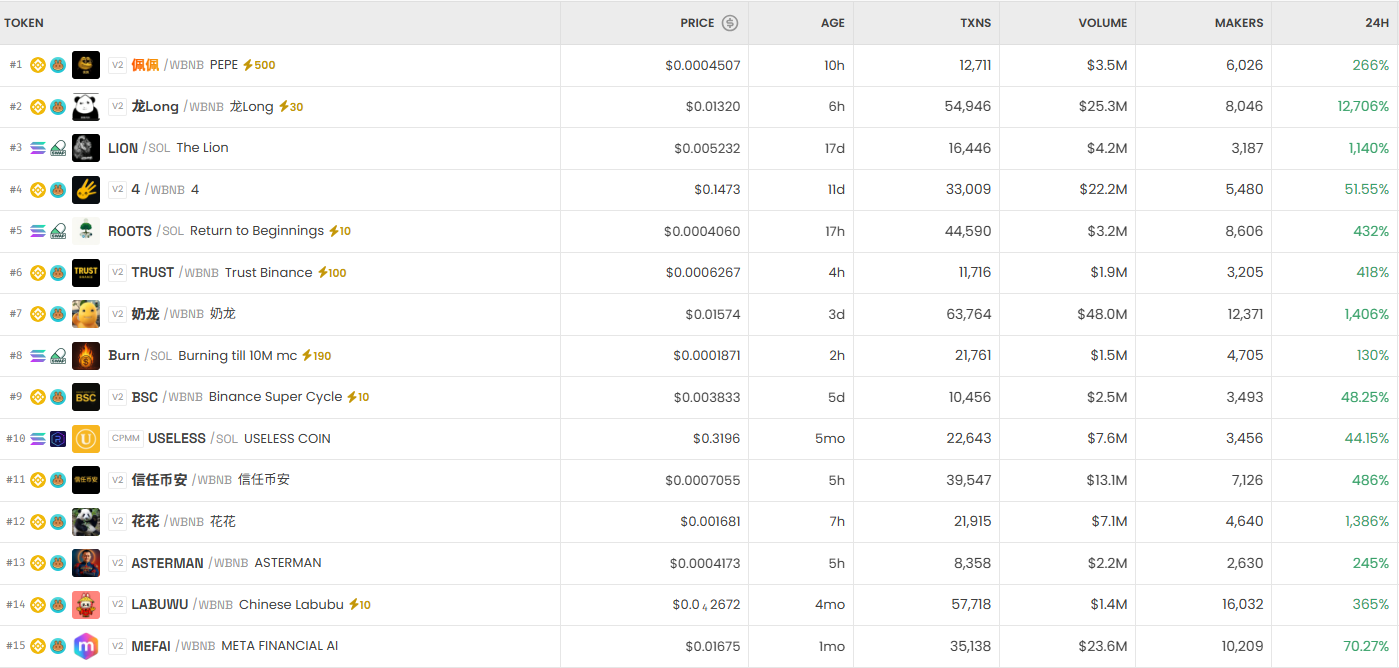Select the BNB Chain icon on the PEPE row
This screenshot has height=668, width=1399.
coord(38,64)
